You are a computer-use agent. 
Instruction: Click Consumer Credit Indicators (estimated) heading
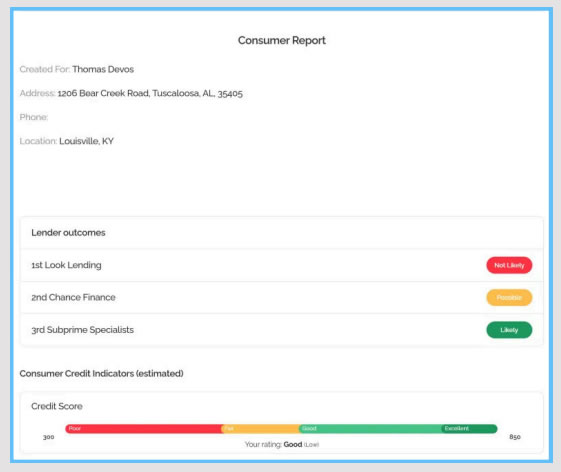click(102, 374)
